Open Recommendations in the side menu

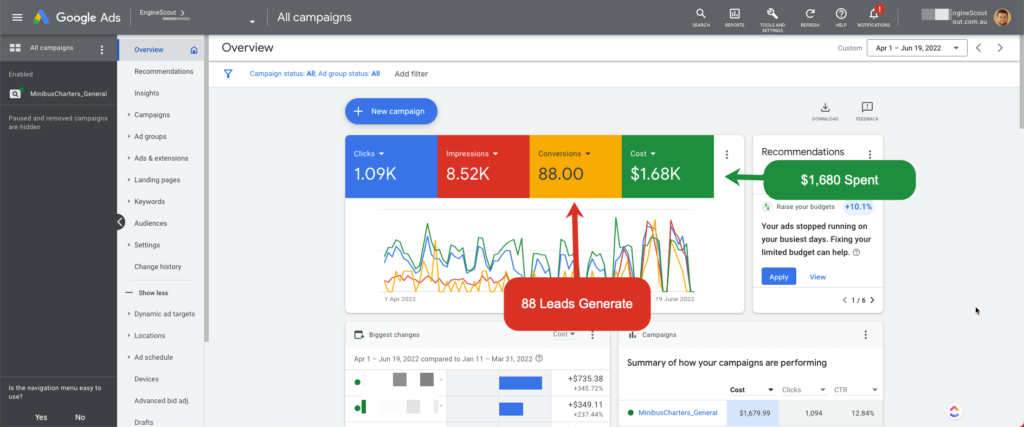163,71
